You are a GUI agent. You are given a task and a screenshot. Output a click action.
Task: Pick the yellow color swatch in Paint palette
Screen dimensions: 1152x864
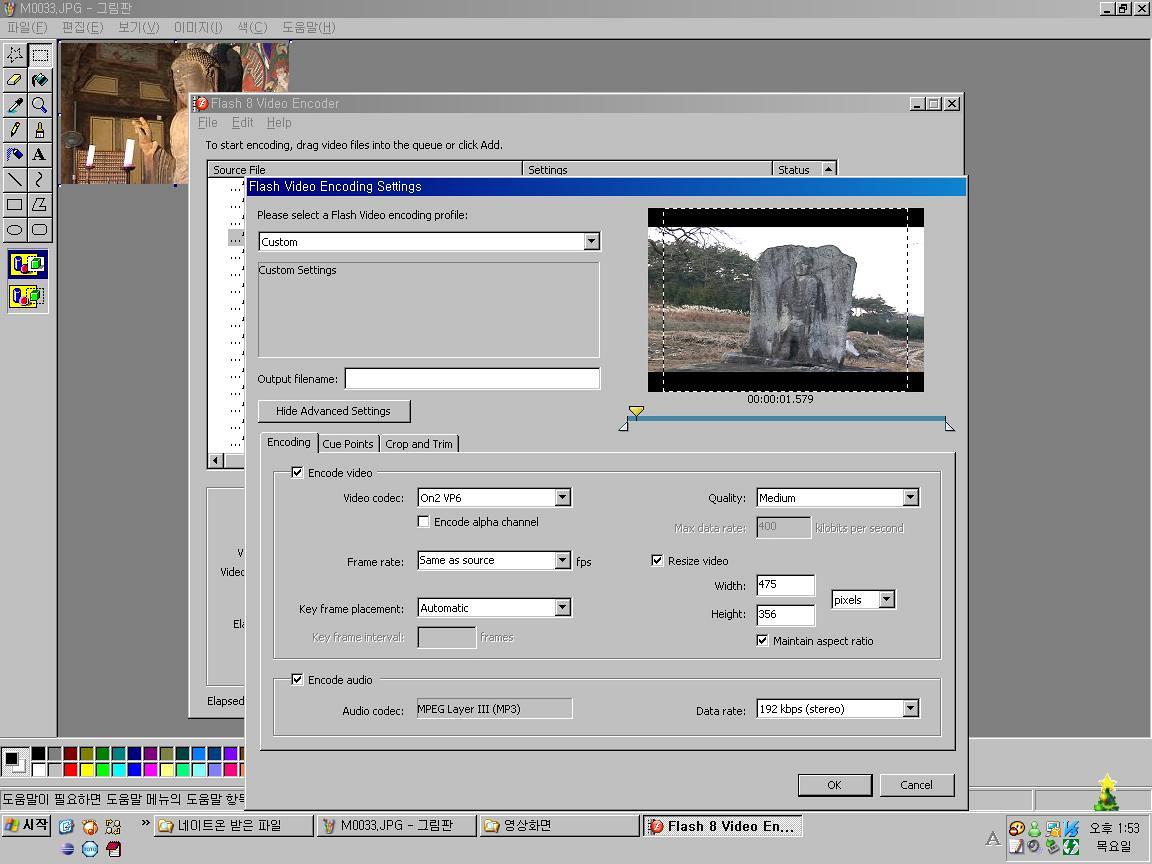(x=87, y=769)
